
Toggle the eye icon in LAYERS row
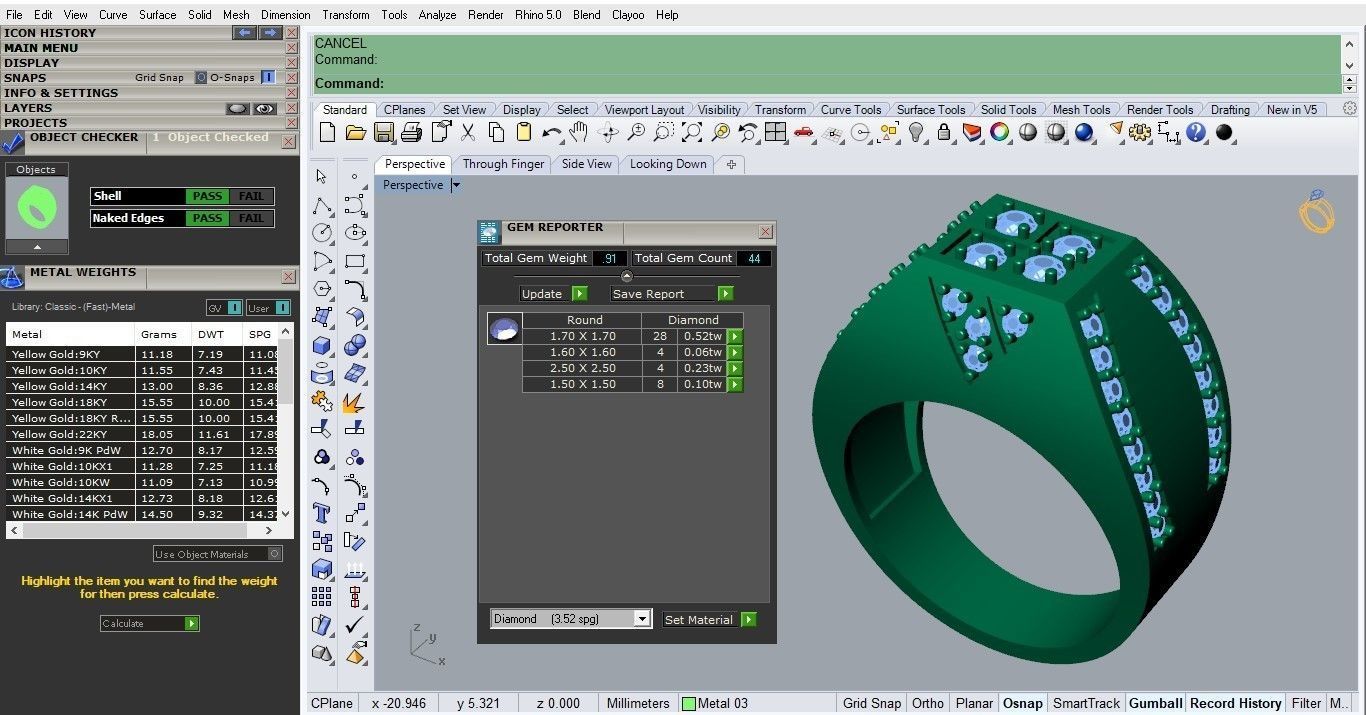[x=264, y=108]
